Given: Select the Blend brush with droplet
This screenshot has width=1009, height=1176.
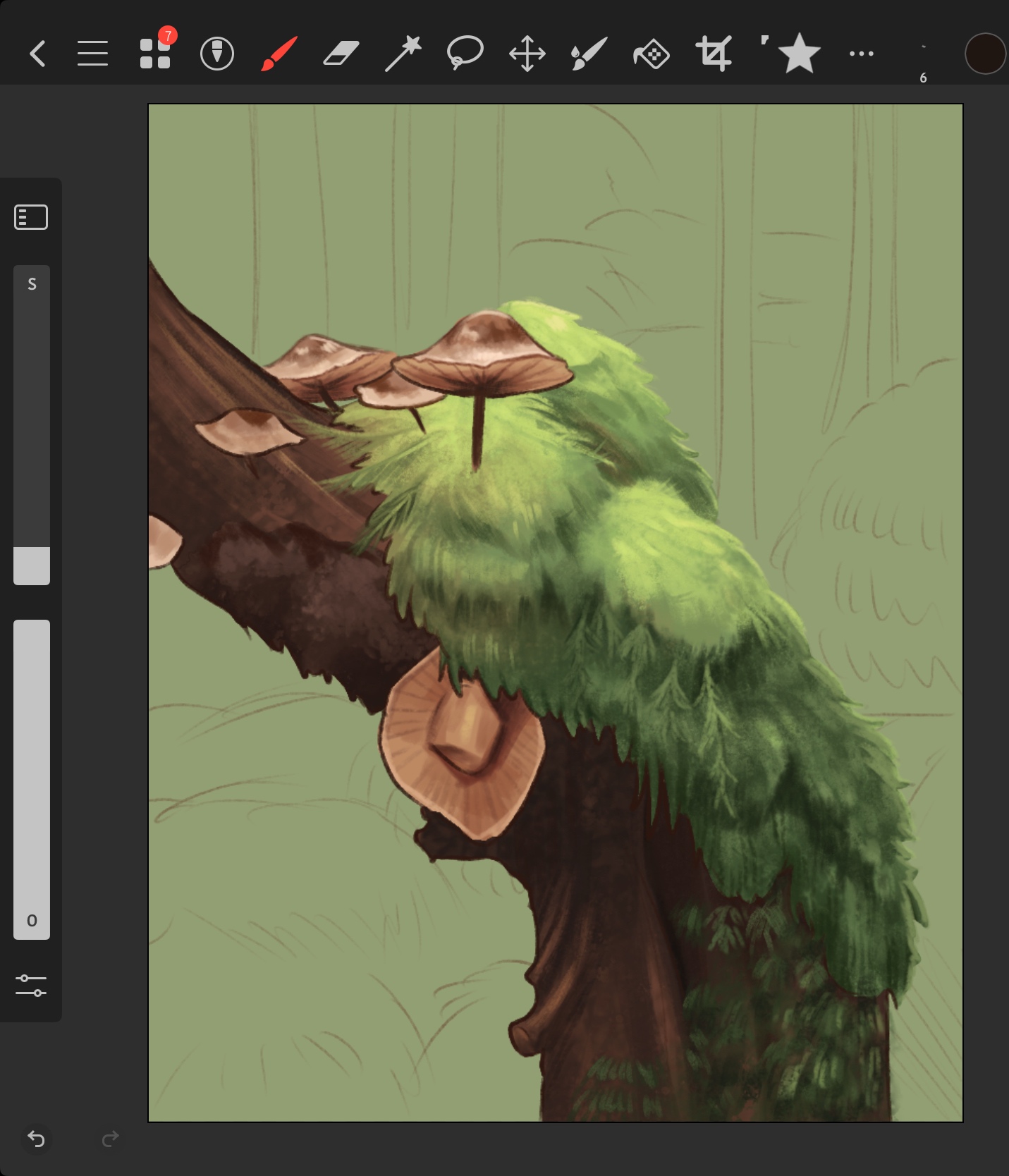Looking at the screenshot, I should (x=589, y=54).
